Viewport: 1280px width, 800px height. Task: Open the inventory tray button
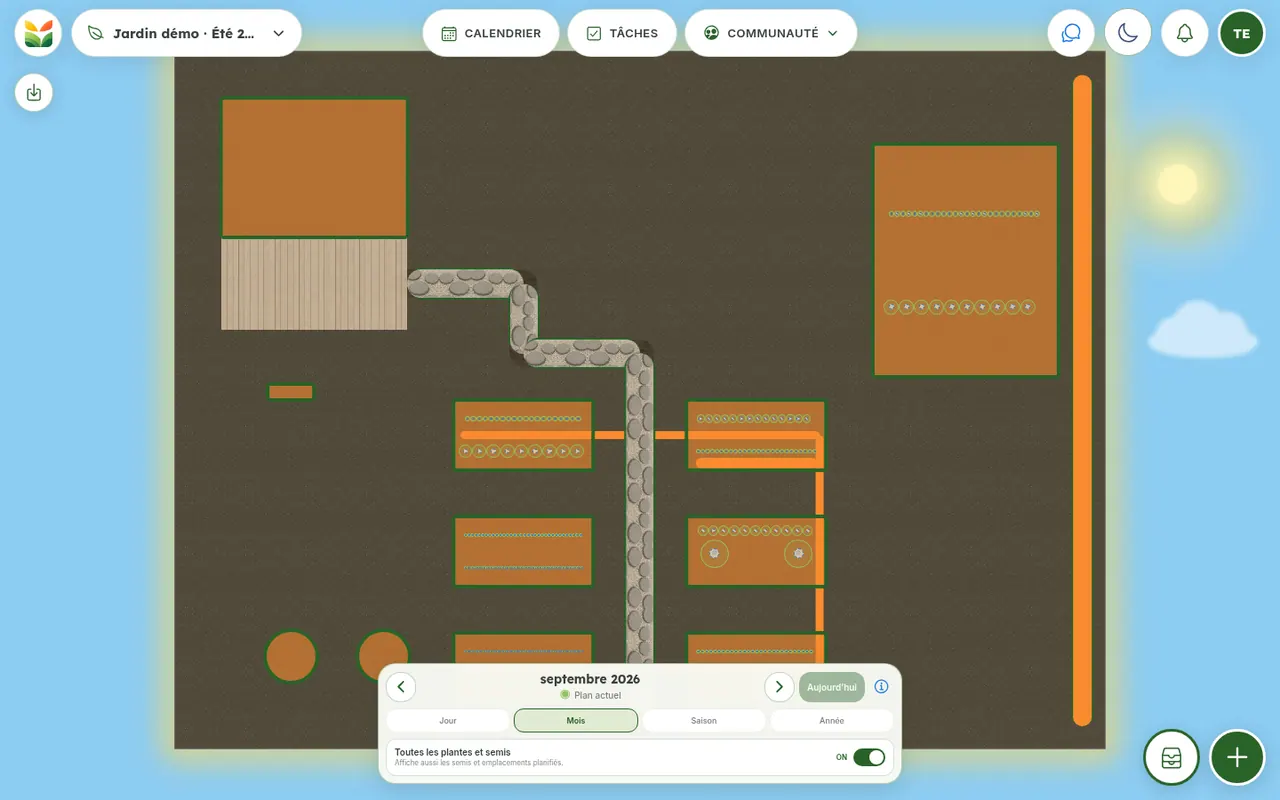[1172, 757]
